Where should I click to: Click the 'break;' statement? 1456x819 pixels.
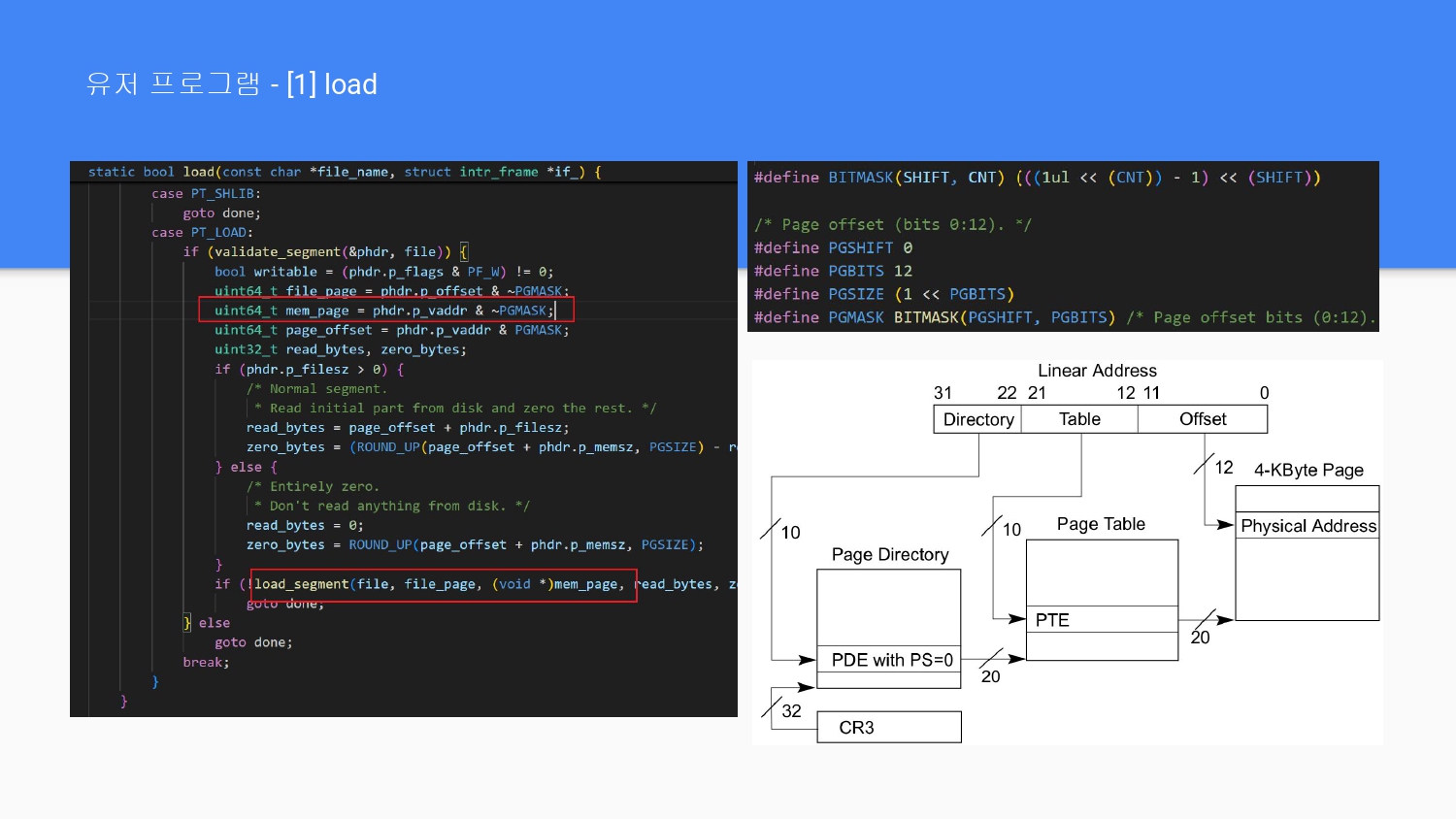[x=206, y=662]
